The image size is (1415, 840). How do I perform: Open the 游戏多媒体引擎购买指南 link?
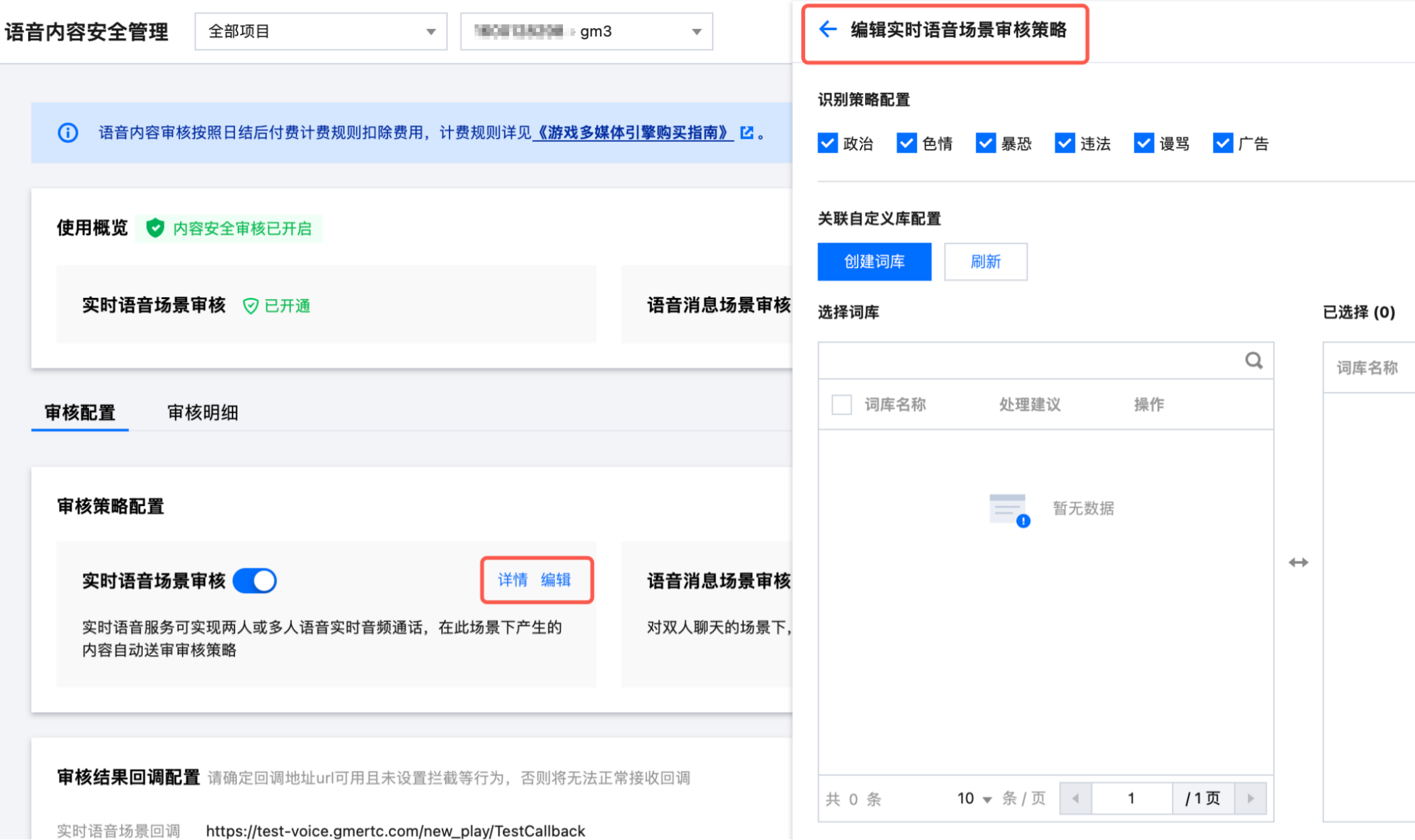[x=633, y=133]
